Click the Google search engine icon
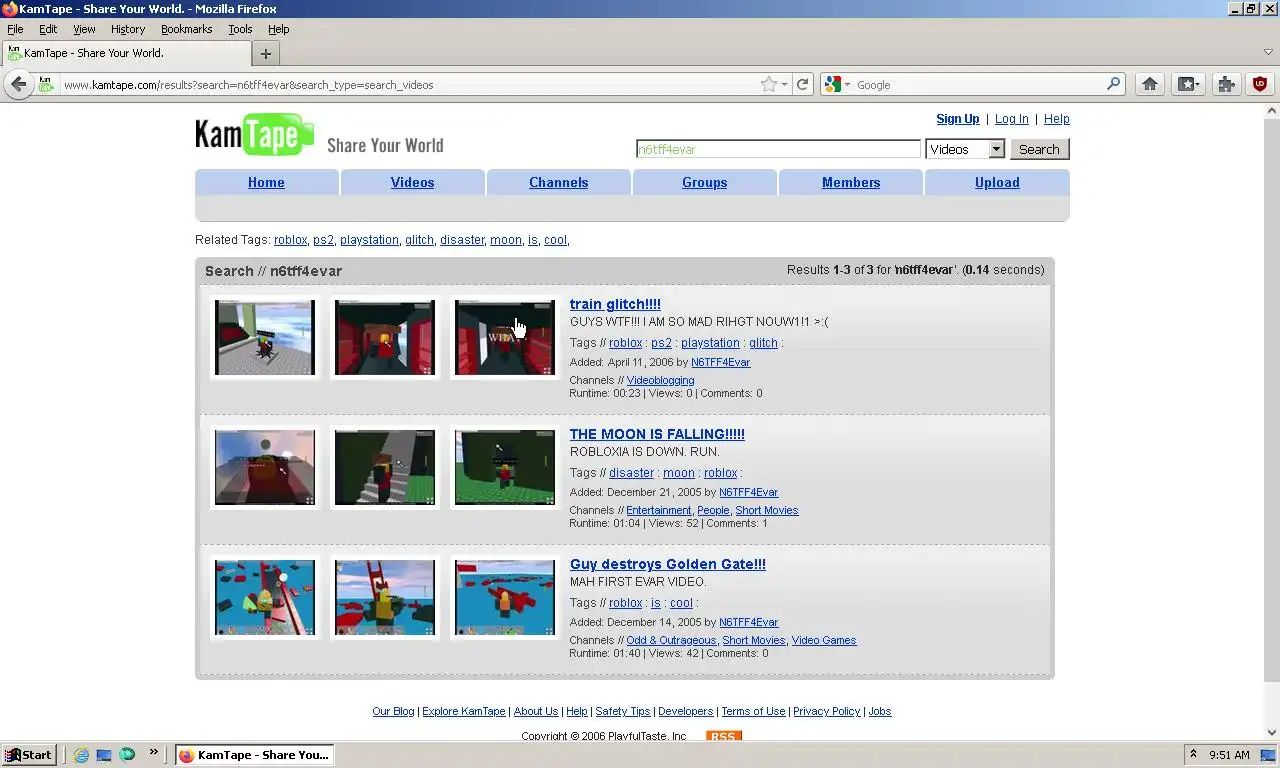 (x=832, y=85)
